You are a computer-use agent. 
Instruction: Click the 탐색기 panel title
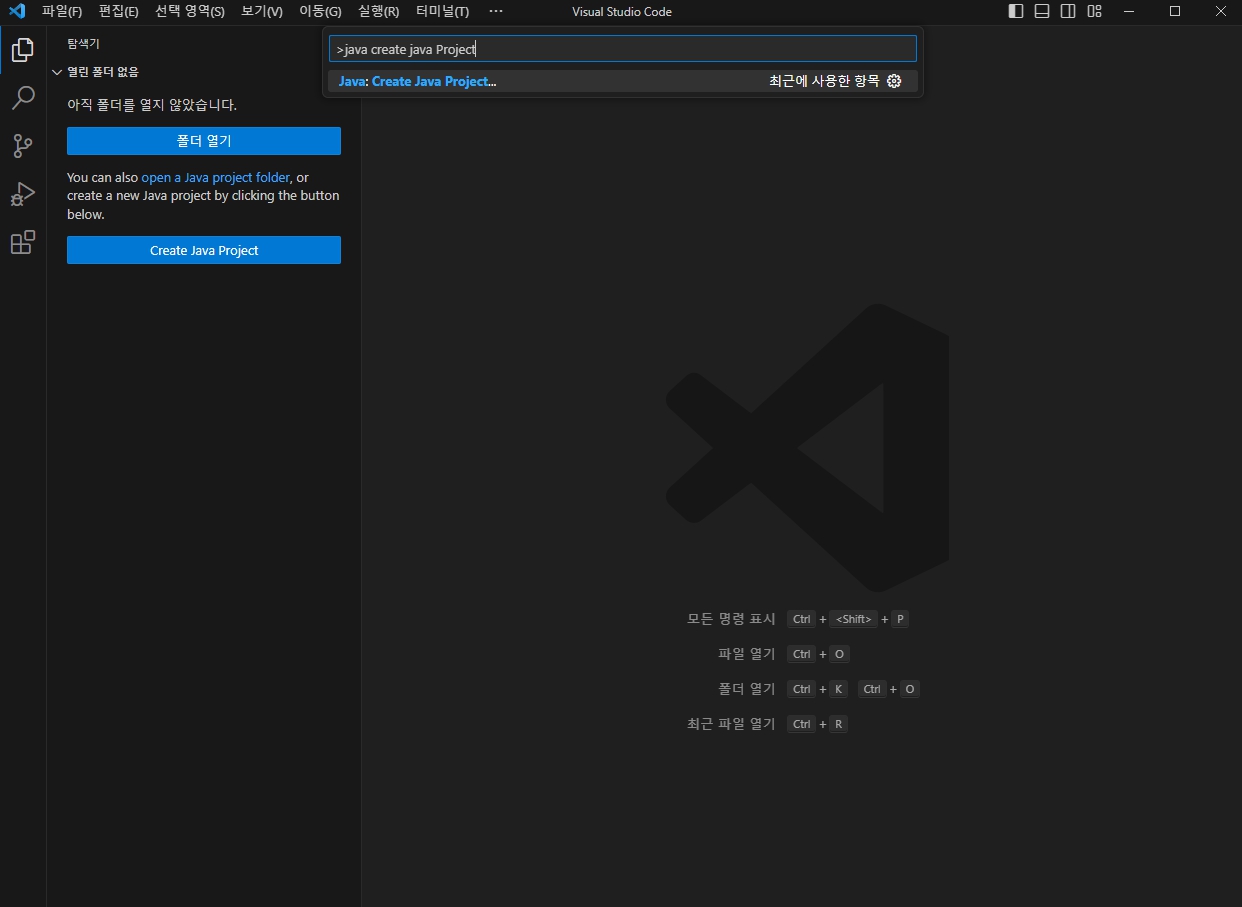coord(83,44)
